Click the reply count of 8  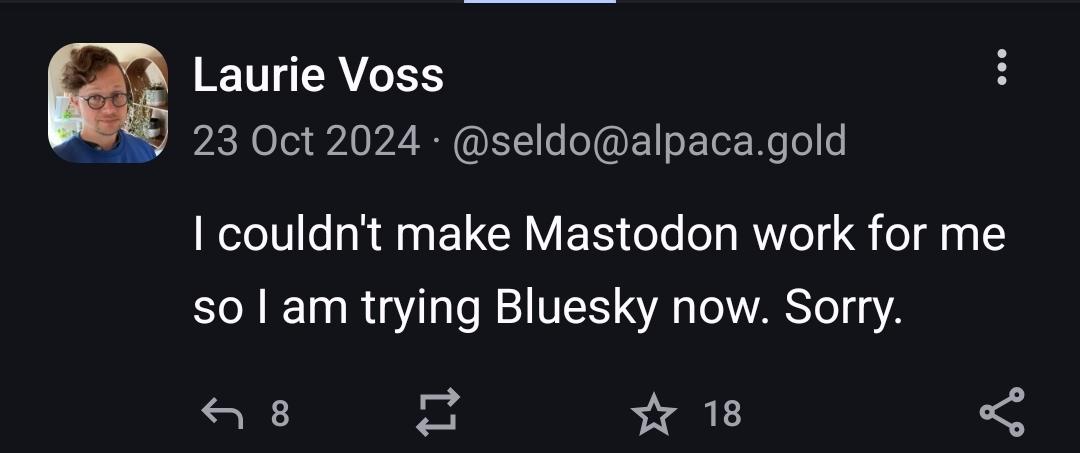click(x=281, y=412)
